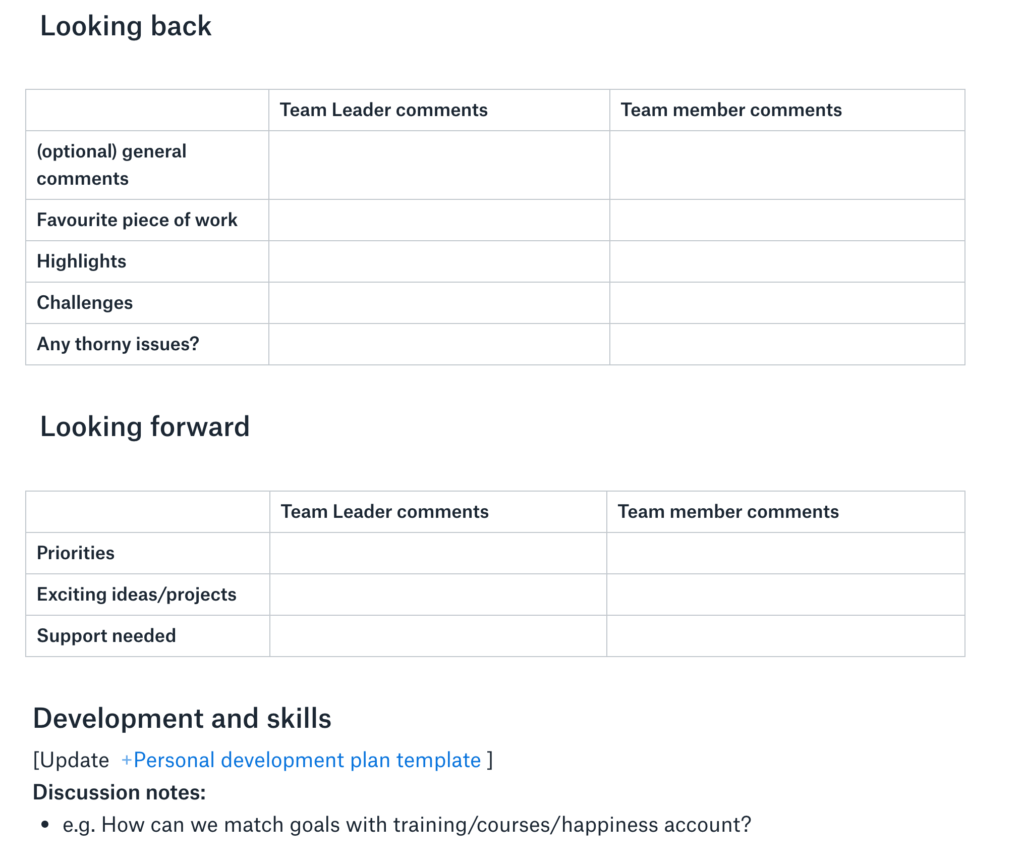Click the Discussion notes bold label
This screenshot has height=860, width=1024.
pyautogui.click(x=120, y=792)
